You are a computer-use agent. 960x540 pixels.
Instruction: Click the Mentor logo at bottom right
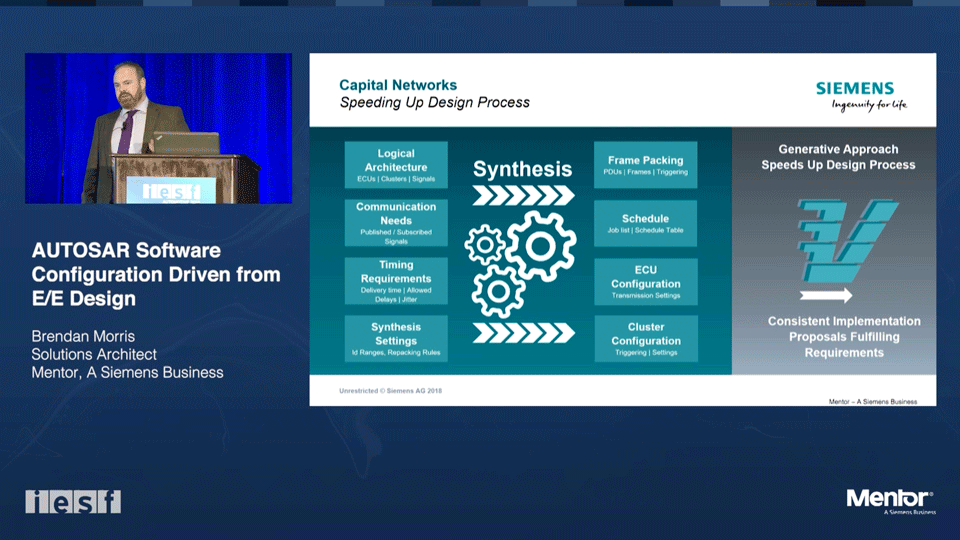[891, 501]
